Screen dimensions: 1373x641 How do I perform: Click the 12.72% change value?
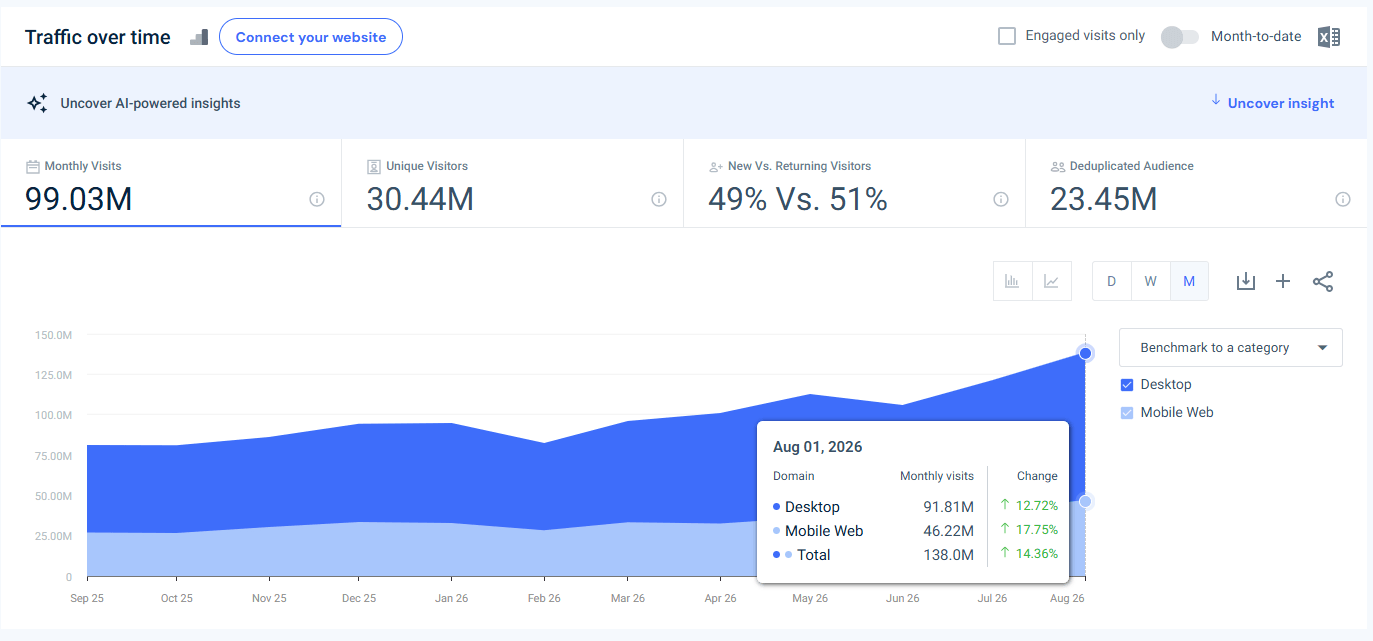[1038, 505]
